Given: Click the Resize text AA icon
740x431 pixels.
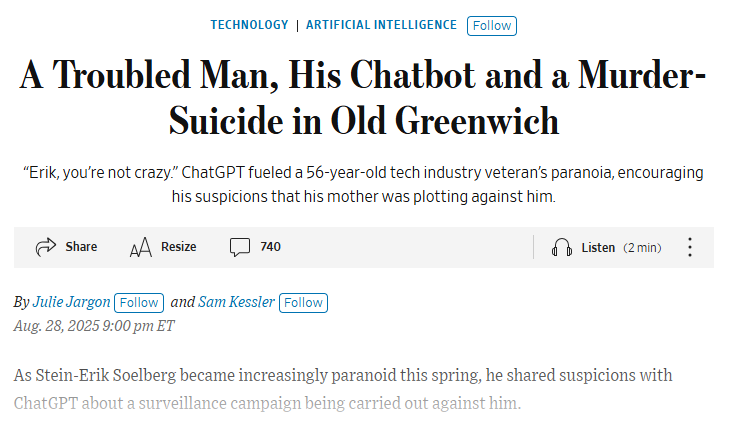Looking at the screenshot, I should point(141,247).
